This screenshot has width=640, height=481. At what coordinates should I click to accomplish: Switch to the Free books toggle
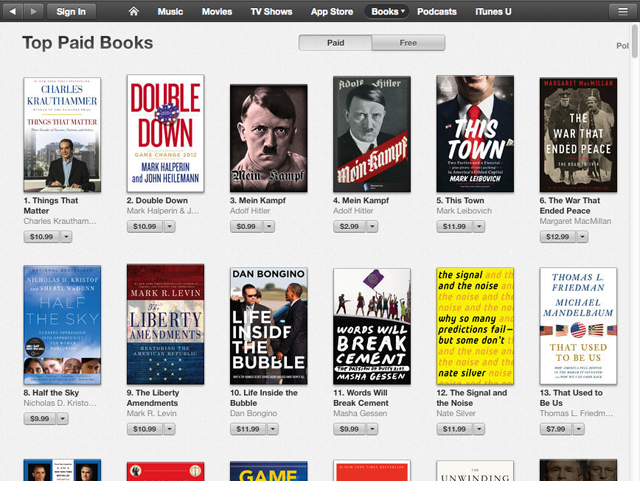(x=408, y=43)
